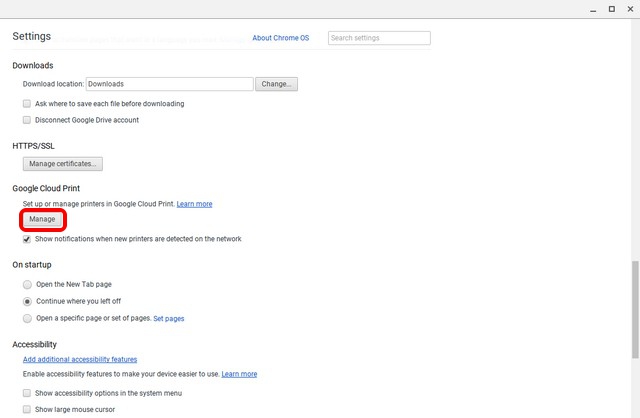Minimize the Settings window
The height and width of the screenshot is (418, 640).
593,10
